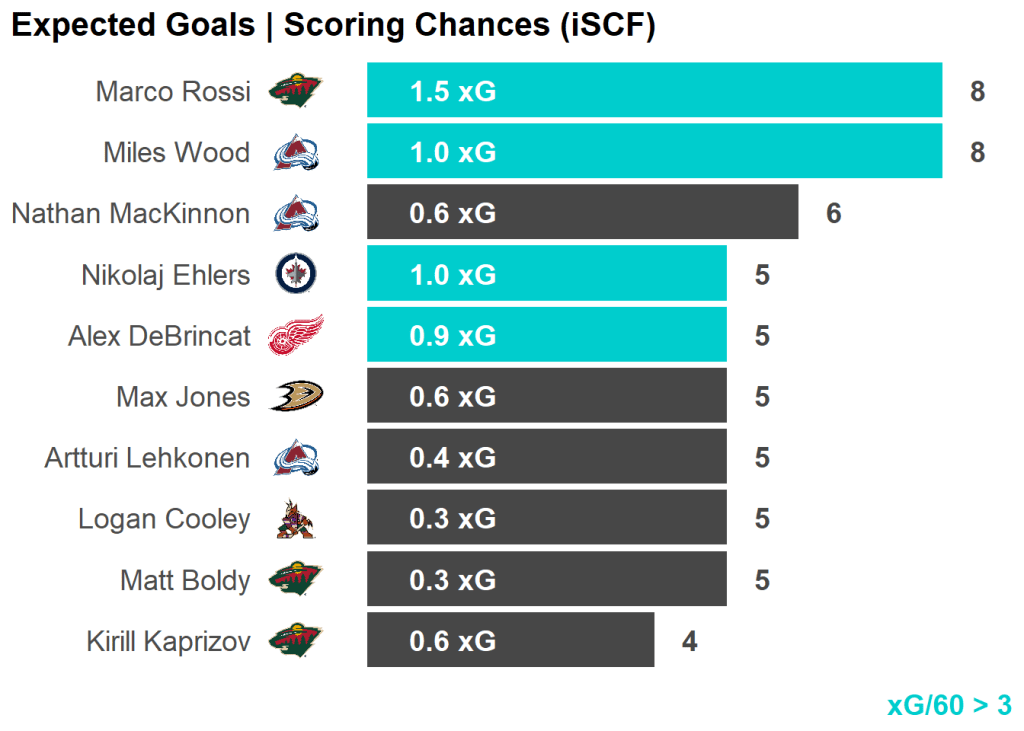This screenshot has height=731, width=1024.
Task: Click the Avalanche logo beside Nathan MacKinnon
Action: 296,213
